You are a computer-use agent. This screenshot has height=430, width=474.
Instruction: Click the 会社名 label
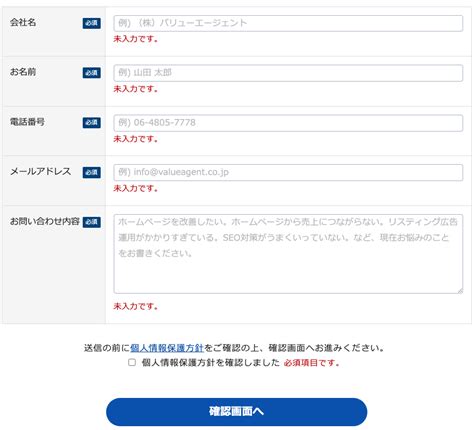coord(23,23)
